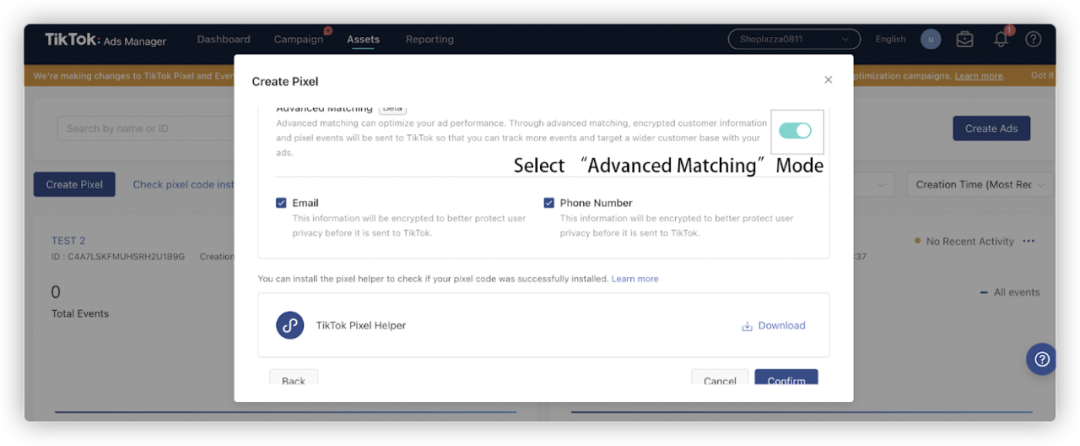The height and width of the screenshot is (446, 1080).
Task: Click the No Recent Activity status
Action: coord(964,241)
